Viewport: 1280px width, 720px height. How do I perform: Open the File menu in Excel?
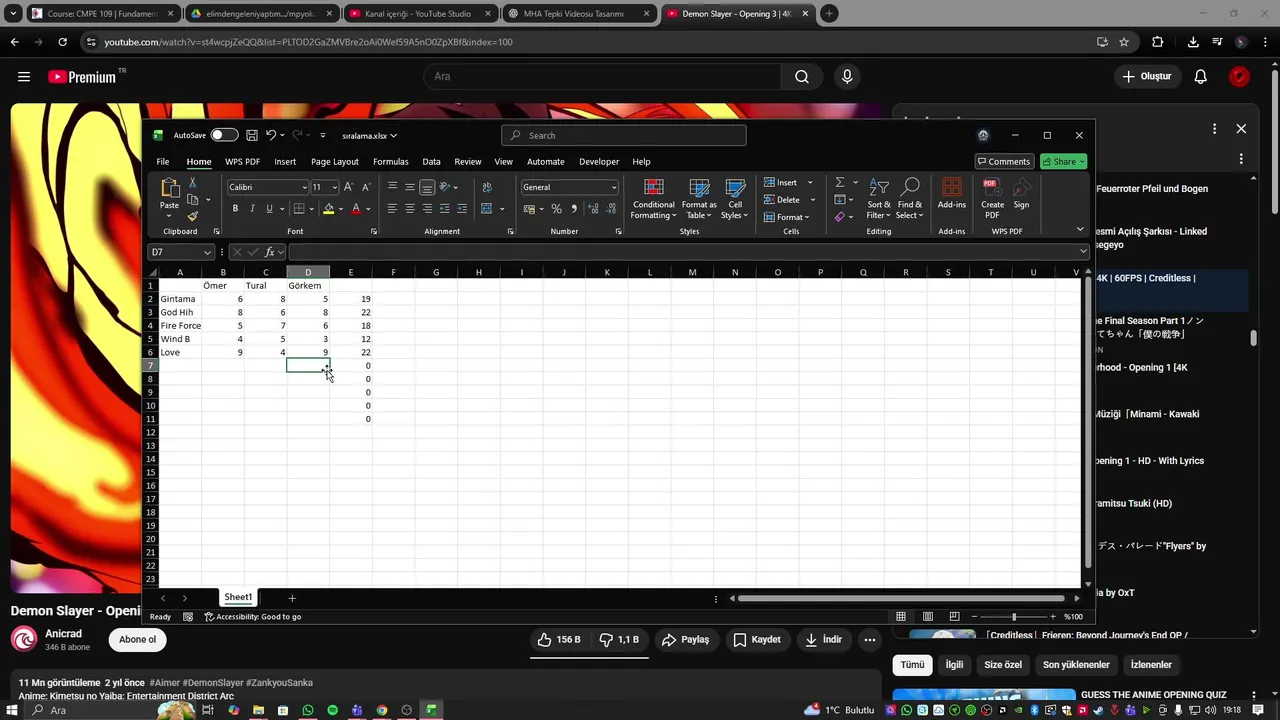point(162,161)
